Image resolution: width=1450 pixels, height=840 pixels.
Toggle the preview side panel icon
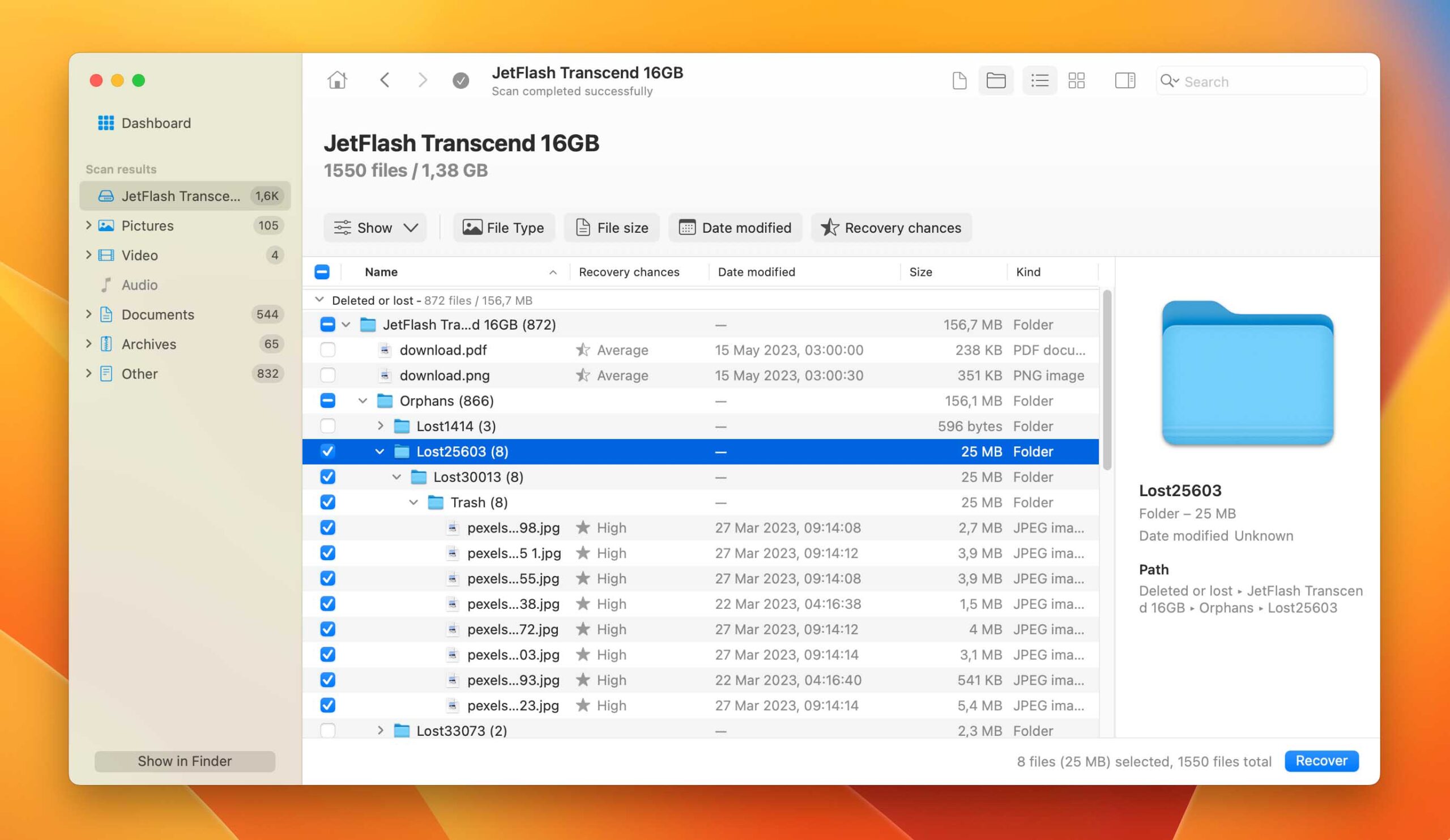click(x=1125, y=80)
